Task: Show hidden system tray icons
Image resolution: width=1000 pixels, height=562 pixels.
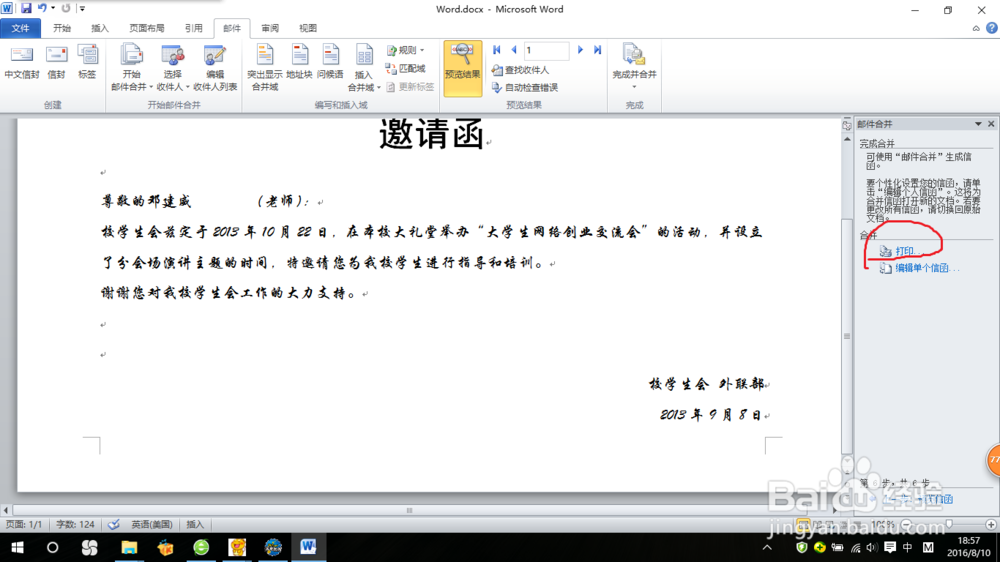Action: pyautogui.click(x=767, y=547)
